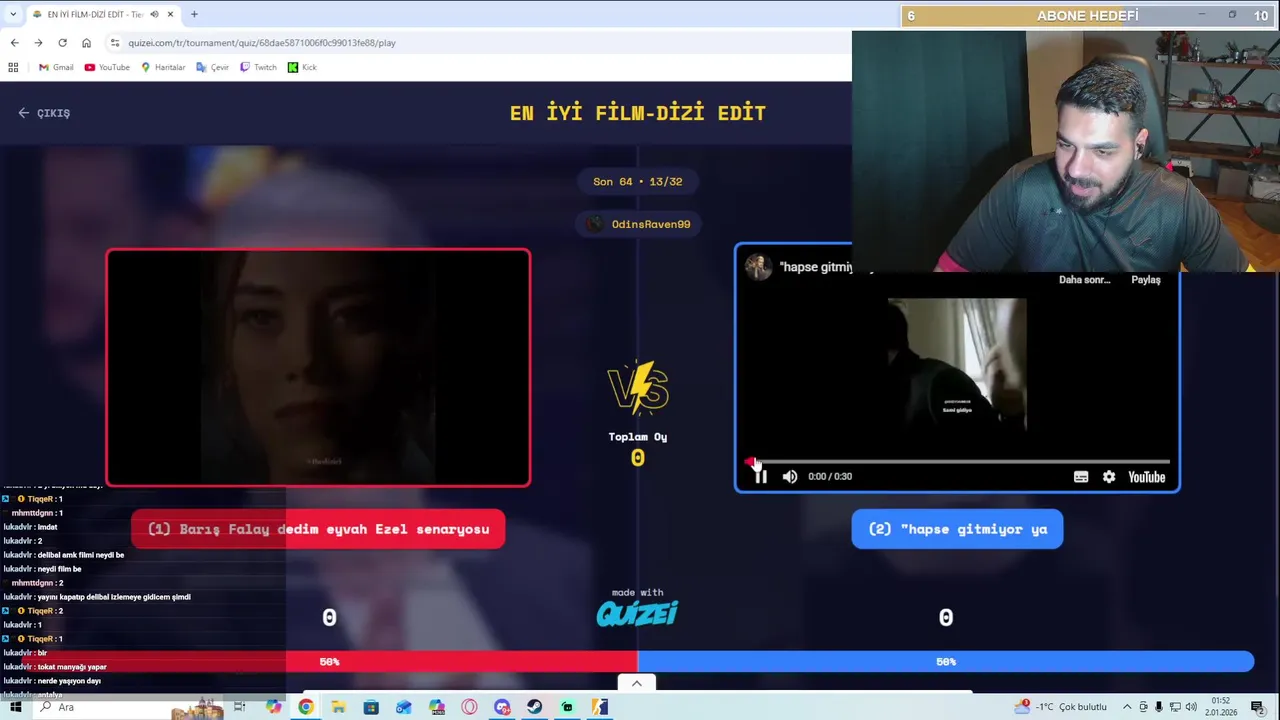Screen dimensions: 1280x720
Task: Open the Kick bookmark
Action: click(302, 67)
